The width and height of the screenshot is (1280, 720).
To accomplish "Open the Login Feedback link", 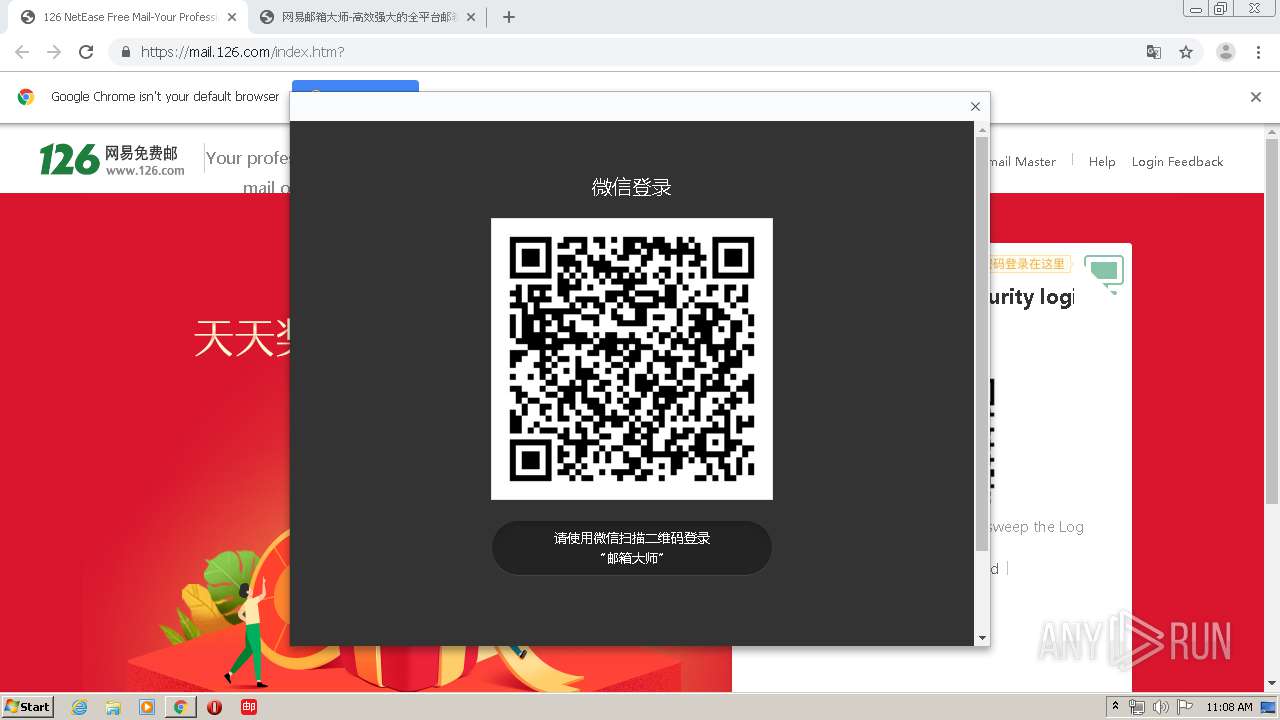I will tap(1177, 162).
